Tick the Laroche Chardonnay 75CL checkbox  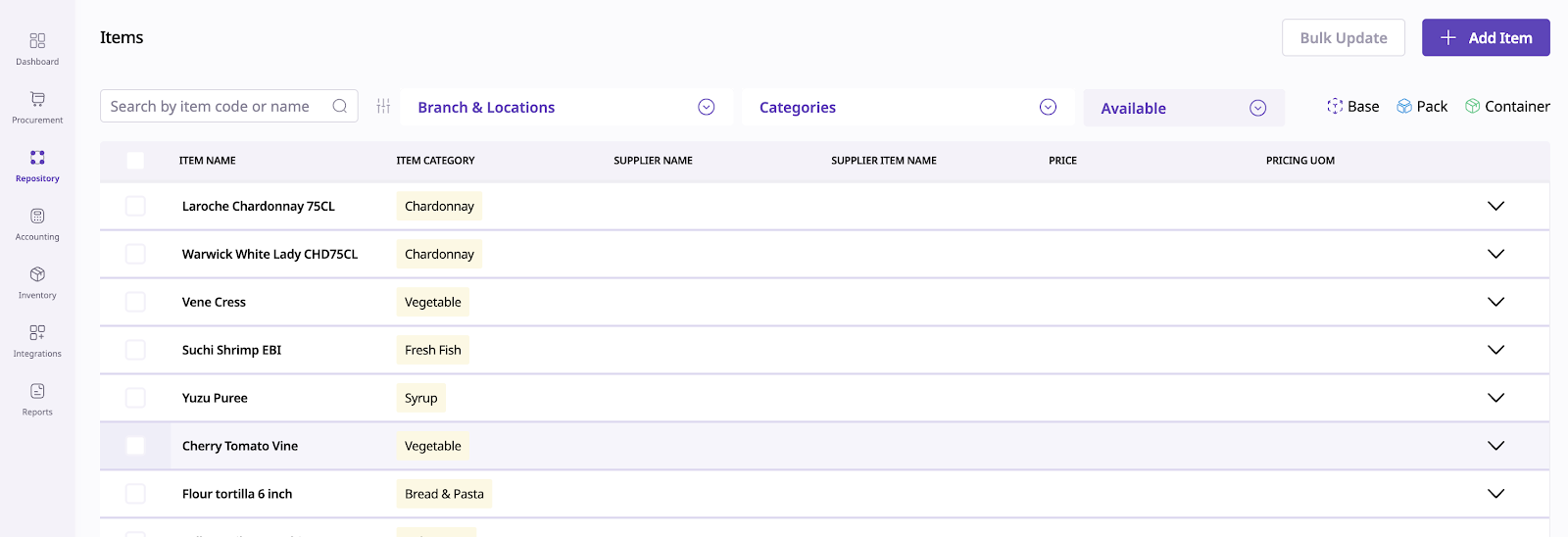click(x=135, y=206)
